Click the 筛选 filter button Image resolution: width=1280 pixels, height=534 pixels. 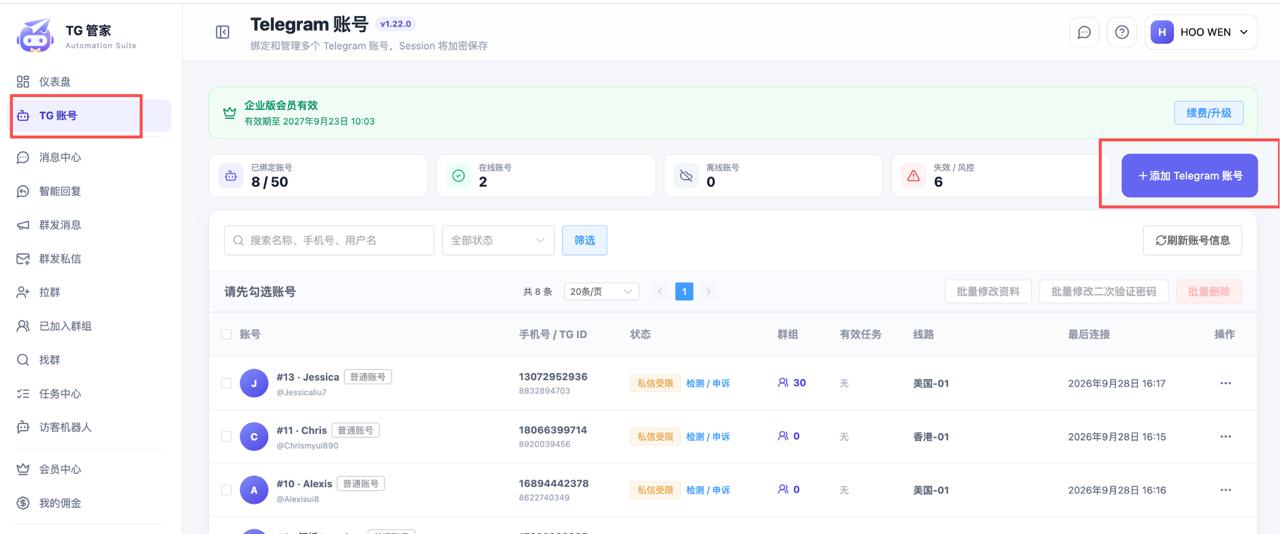click(585, 240)
